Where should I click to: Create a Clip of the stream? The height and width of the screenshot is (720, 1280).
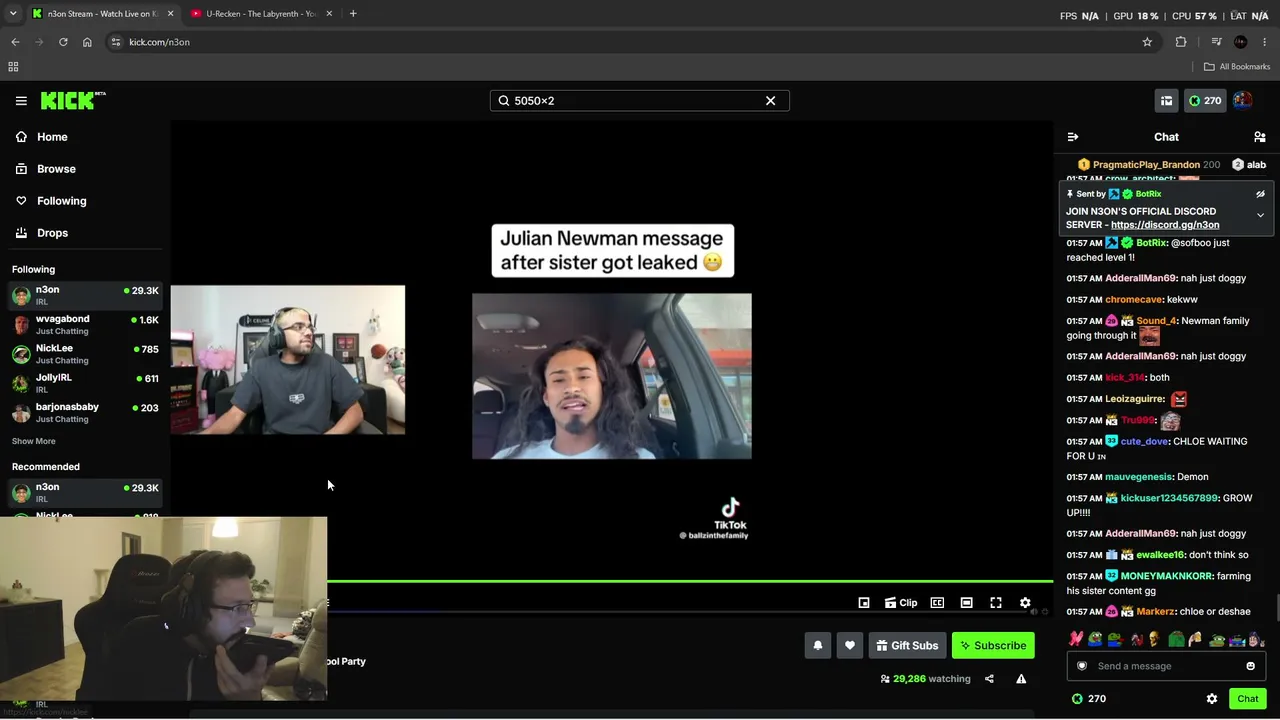(x=901, y=603)
